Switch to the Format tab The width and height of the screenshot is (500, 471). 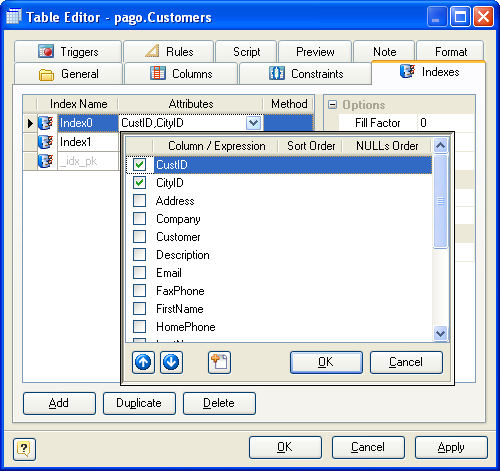click(x=450, y=52)
